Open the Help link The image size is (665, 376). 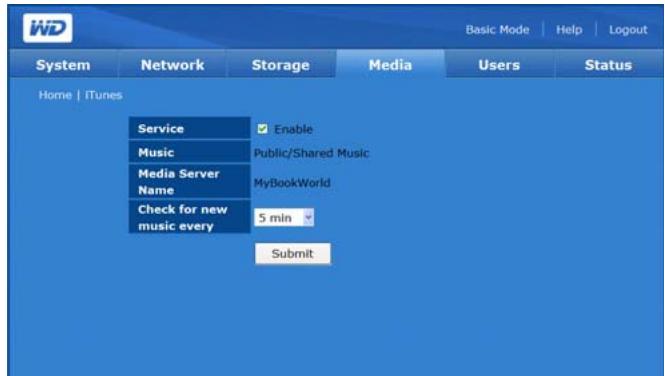[569, 30]
